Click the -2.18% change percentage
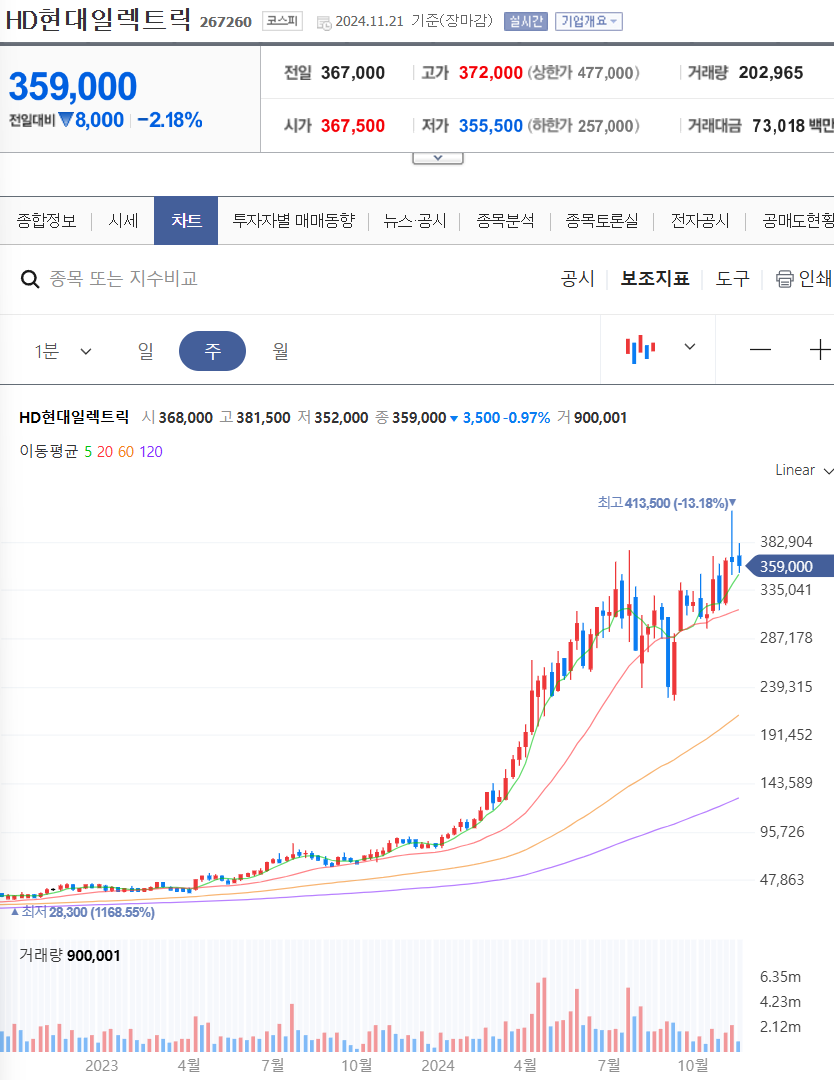834x1080 pixels. (x=169, y=120)
